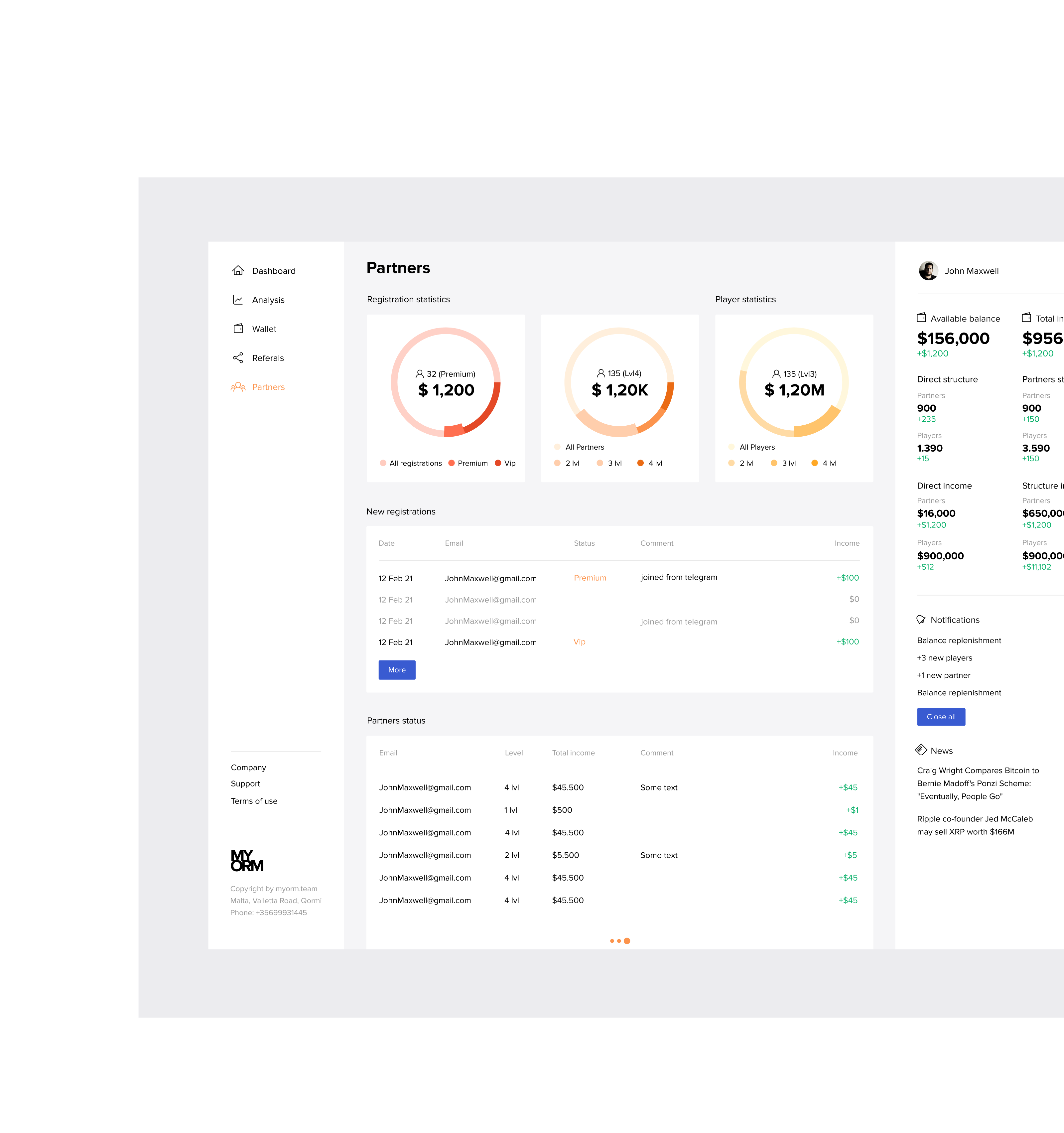The height and width of the screenshot is (1133, 1064).
Task: Click the Wallet icon in sidebar
Action: point(238,329)
